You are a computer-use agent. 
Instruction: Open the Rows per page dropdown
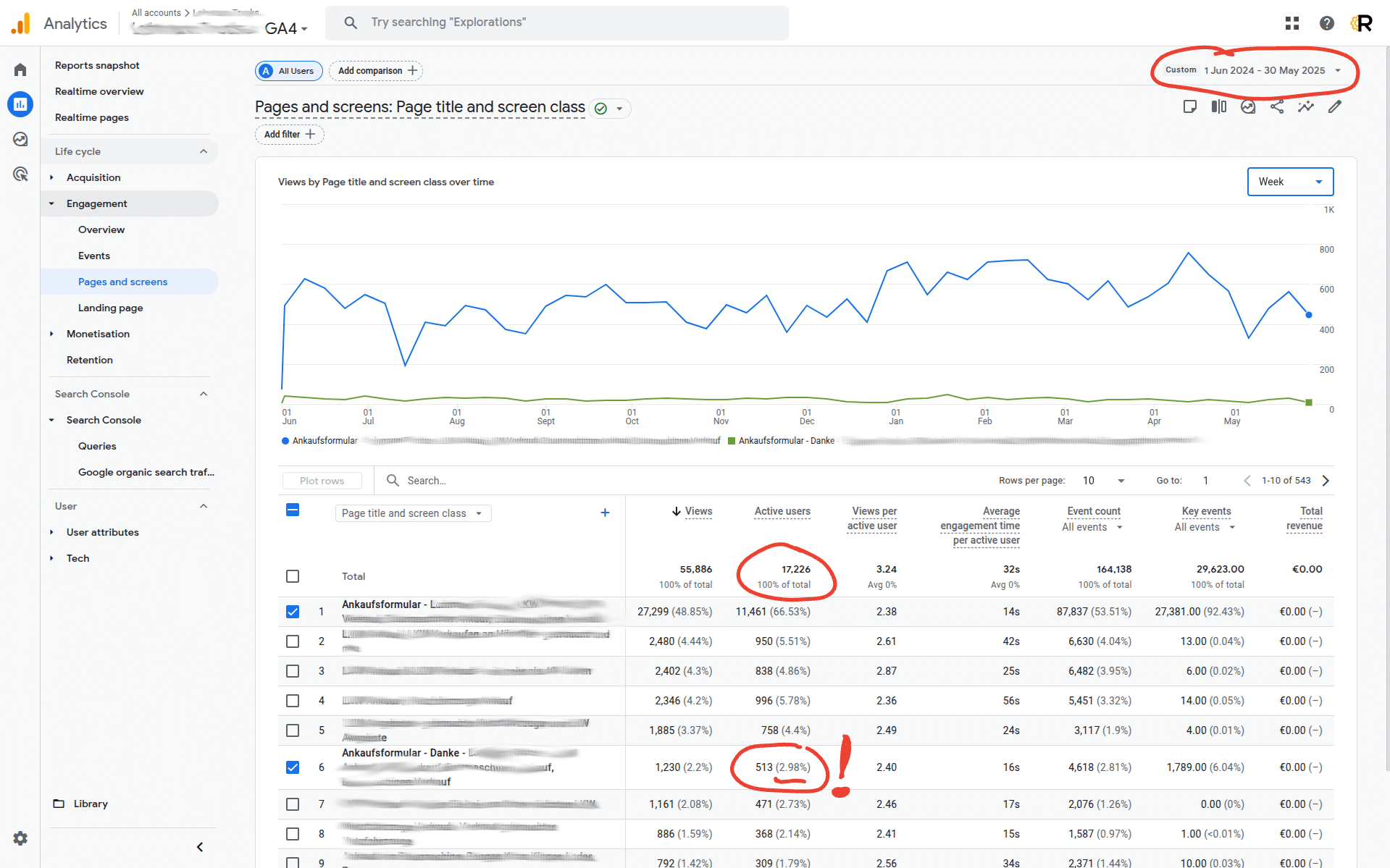pyautogui.click(x=1103, y=481)
